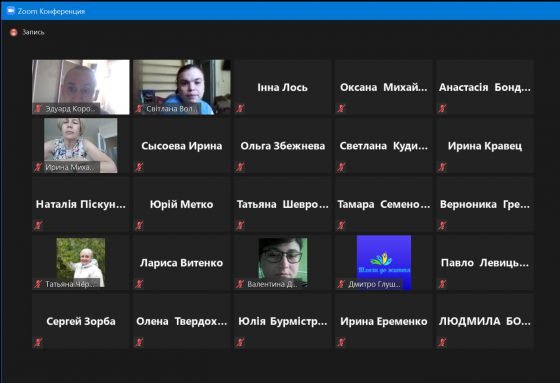This screenshot has width=560, height=383.
Task: Select Дмитро Глуш blue logo tile
Action: (x=384, y=263)
